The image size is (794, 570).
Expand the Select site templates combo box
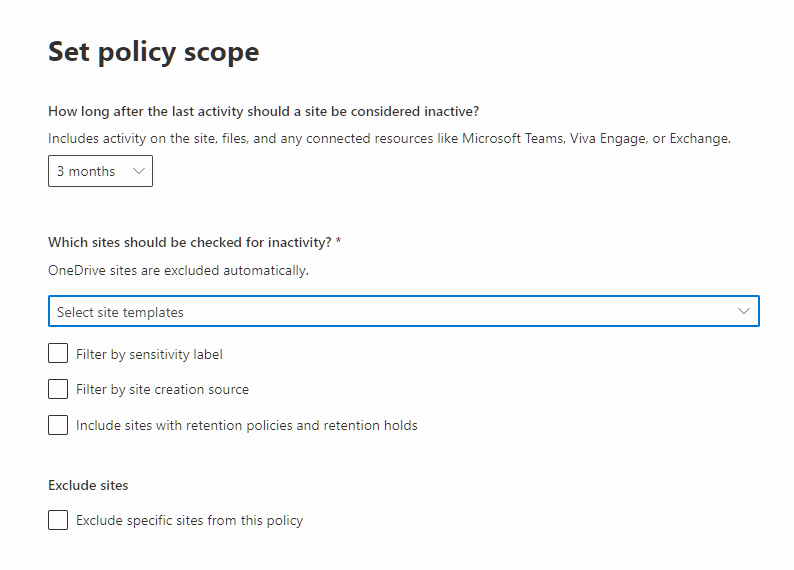(404, 311)
